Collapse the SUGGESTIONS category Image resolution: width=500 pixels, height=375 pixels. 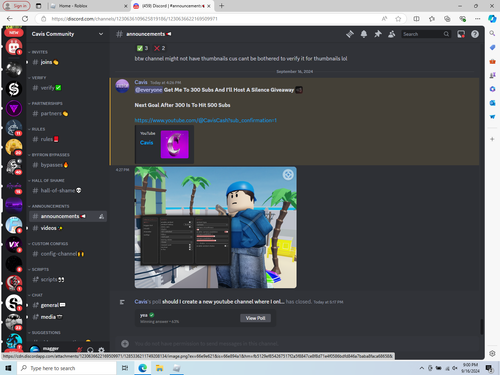[44, 333]
